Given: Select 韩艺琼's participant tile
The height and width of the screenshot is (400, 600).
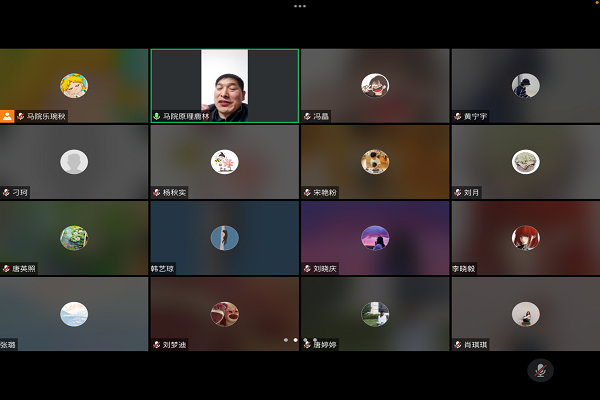Looking at the screenshot, I should (224, 237).
